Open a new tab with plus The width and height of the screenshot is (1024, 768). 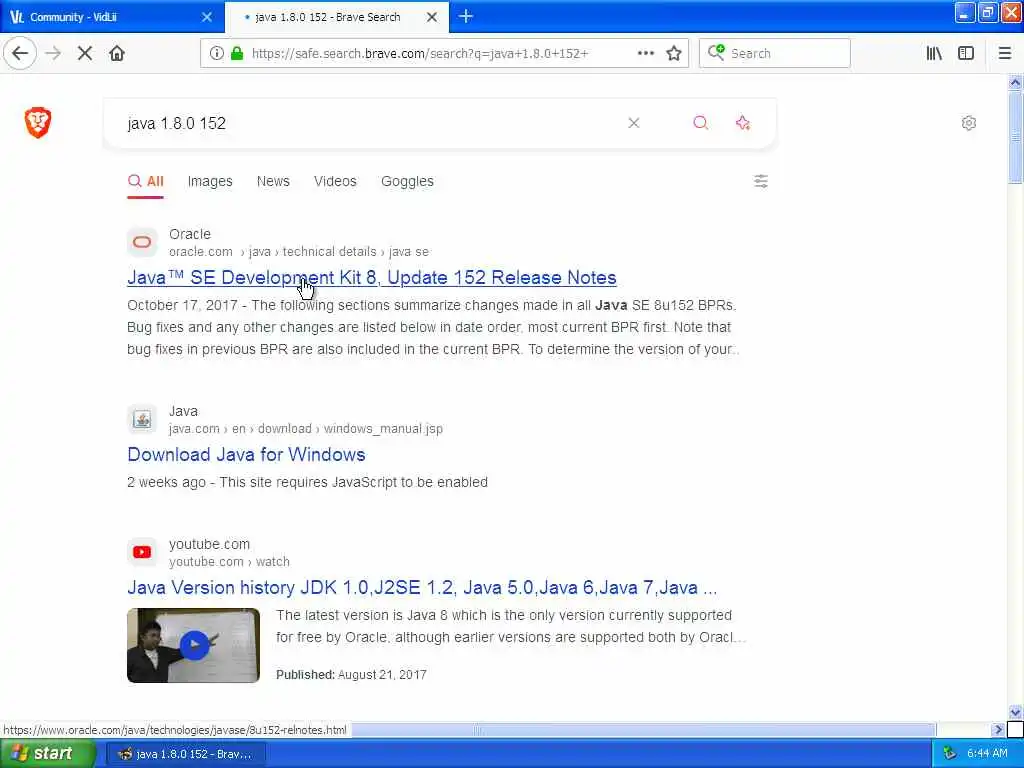coord(466,16)
